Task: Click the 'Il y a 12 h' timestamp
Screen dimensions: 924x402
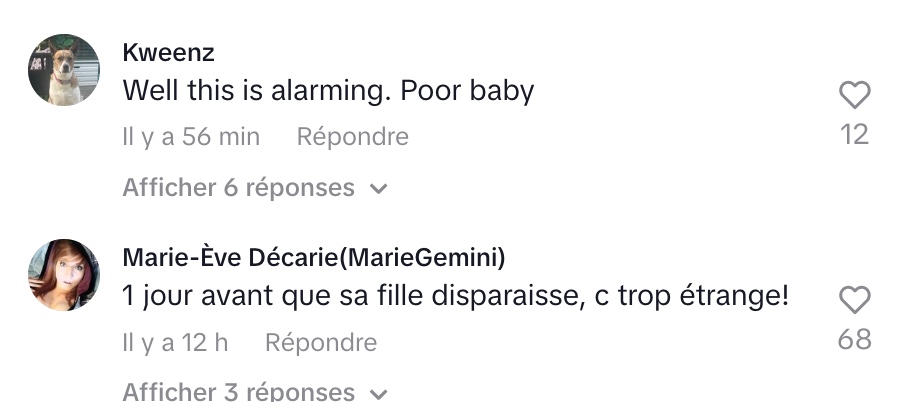Action: point(175,342)
